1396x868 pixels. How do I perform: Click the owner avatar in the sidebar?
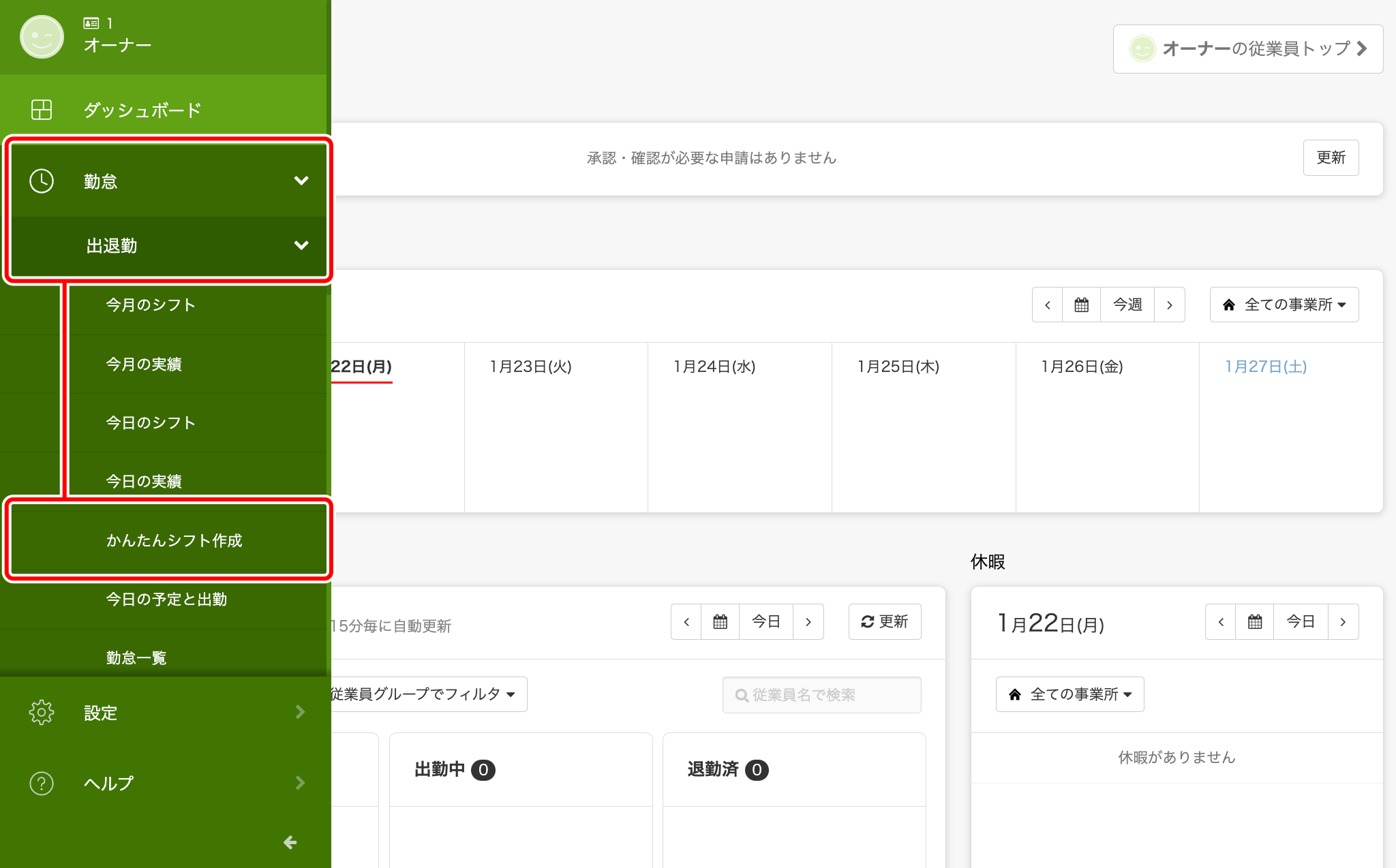point(42,37)
